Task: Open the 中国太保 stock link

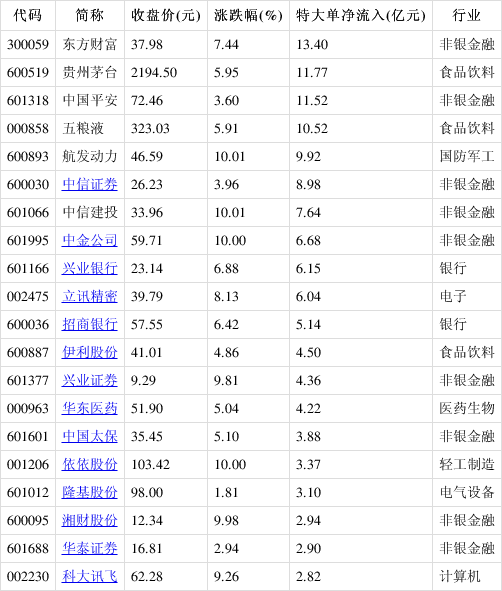Action: pyautogui.click(x=90, y=436)
